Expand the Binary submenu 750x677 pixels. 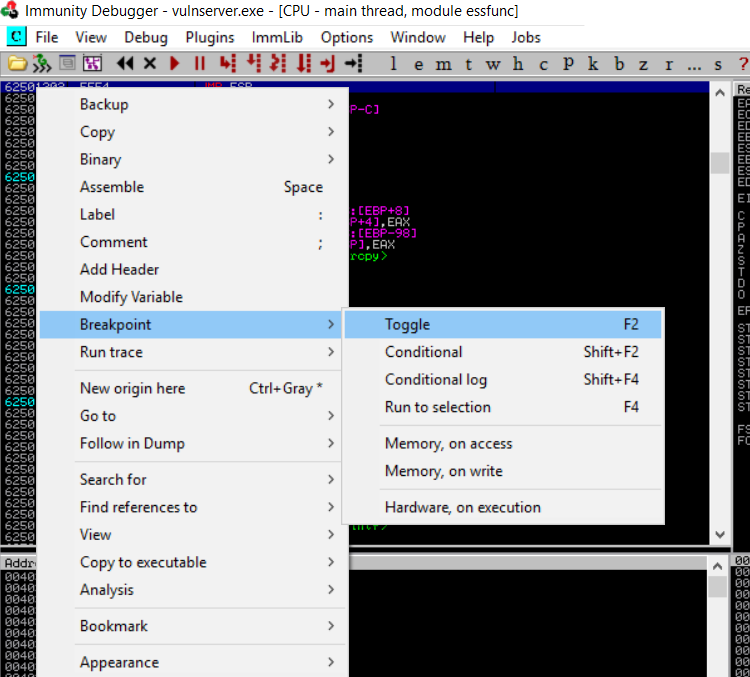(190, 159)
